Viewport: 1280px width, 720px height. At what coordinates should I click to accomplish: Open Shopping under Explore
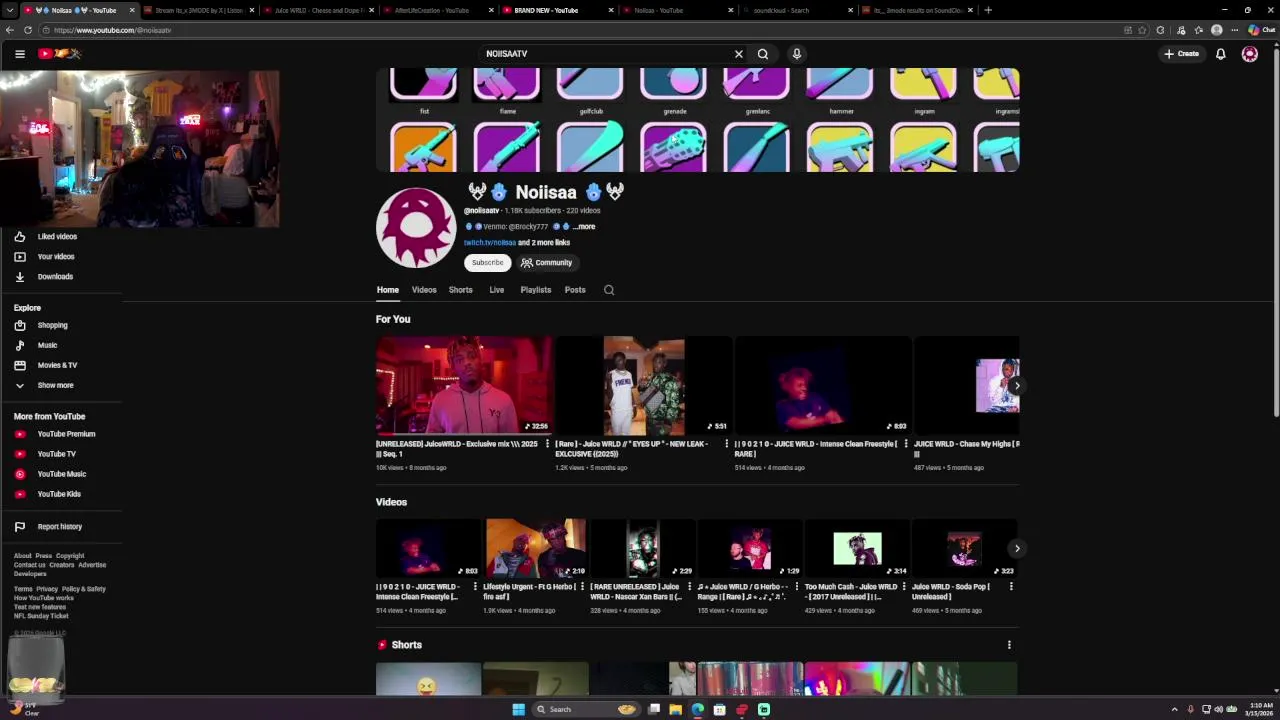[53, 325]
